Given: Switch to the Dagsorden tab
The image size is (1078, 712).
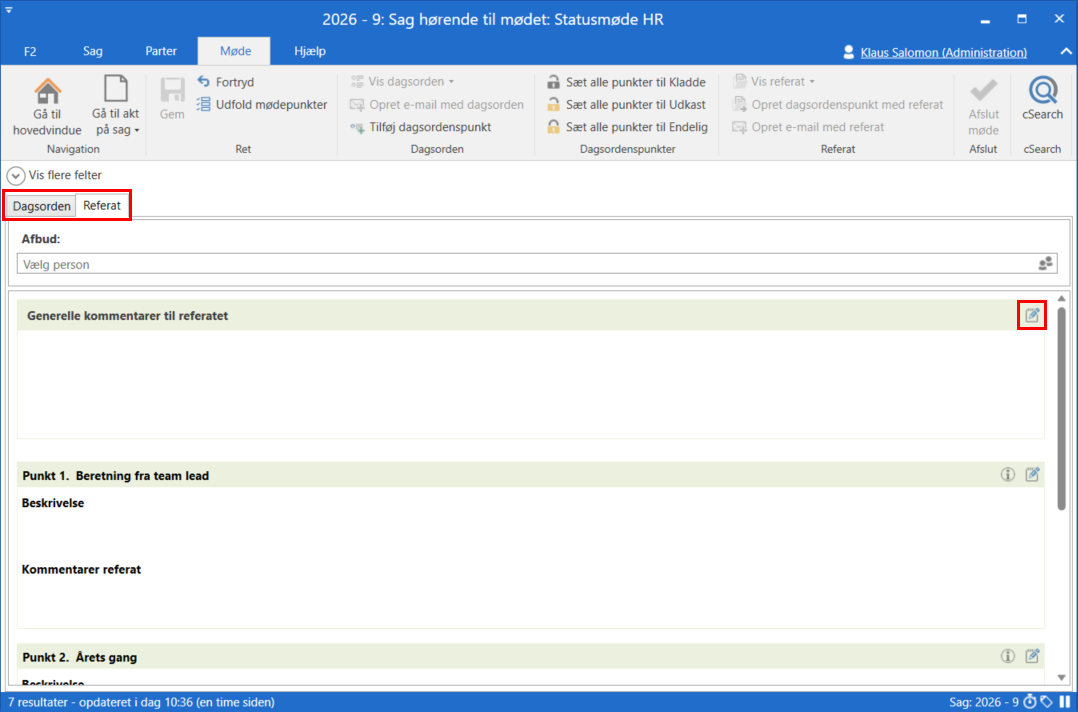Looking at the screenshot, I should point(41,206).
